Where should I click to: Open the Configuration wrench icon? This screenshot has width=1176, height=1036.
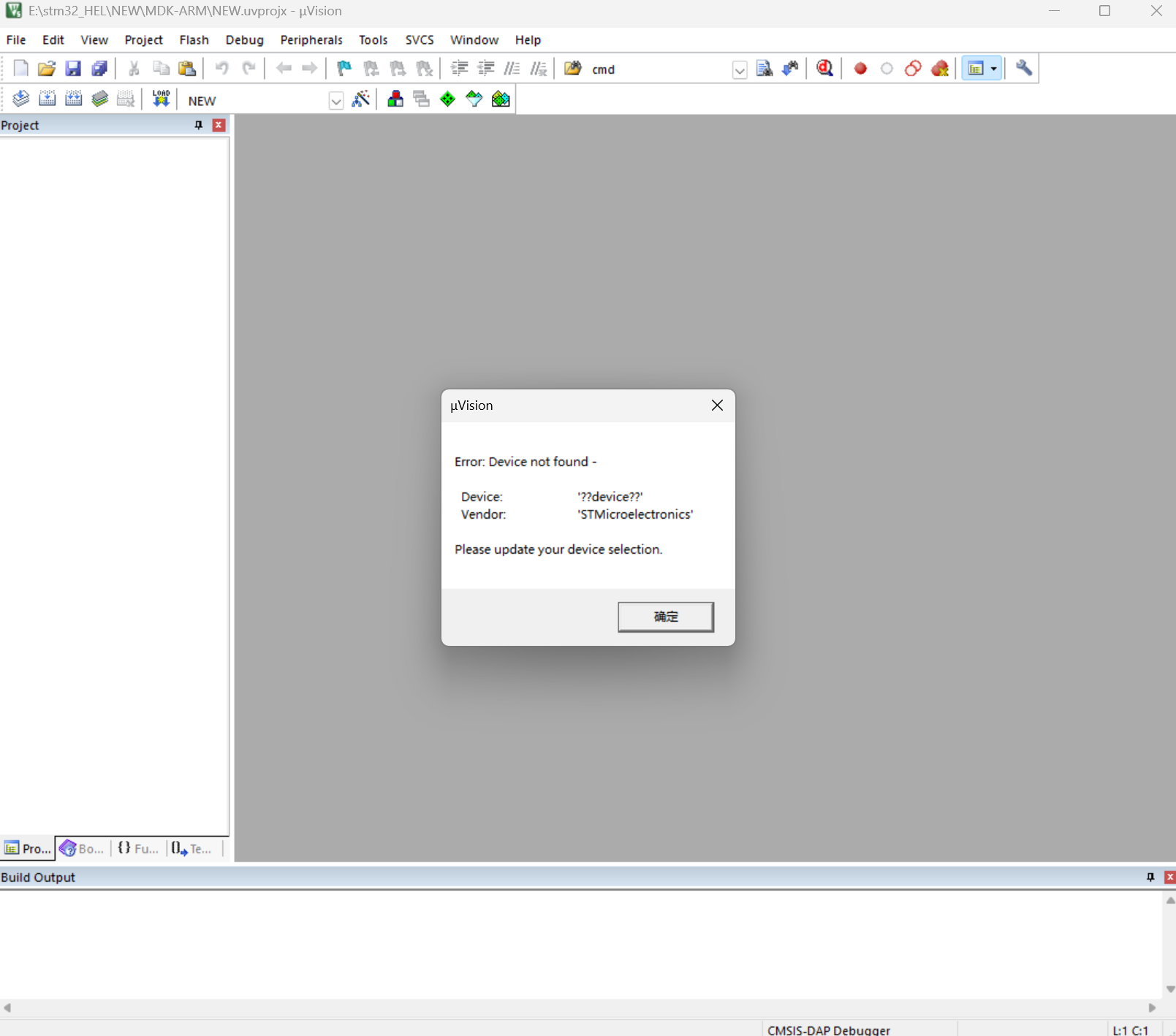(1024, 69)
